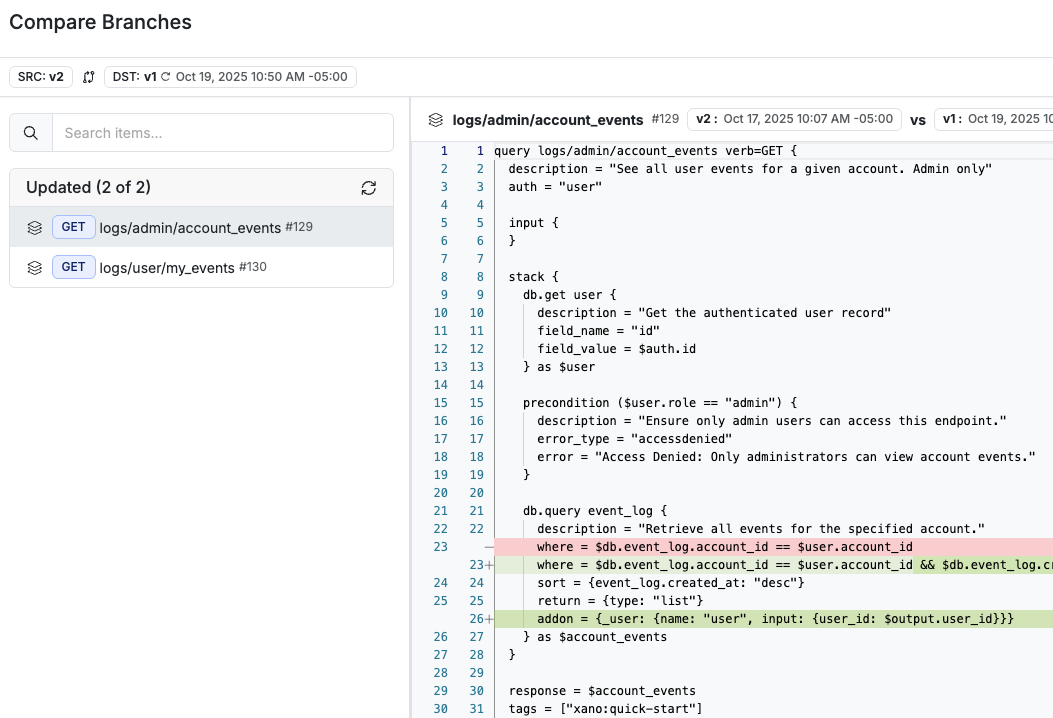The image size is (1053, 718).
Task: Click 'Ensure only admin users' description line
Action: [x=772, y=421]
